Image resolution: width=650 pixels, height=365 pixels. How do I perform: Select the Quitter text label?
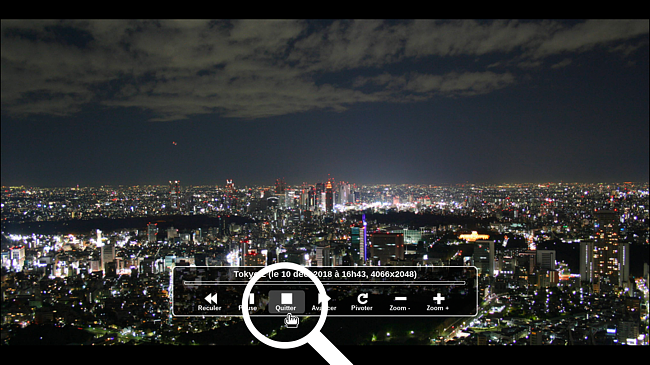tap(286, 308)
